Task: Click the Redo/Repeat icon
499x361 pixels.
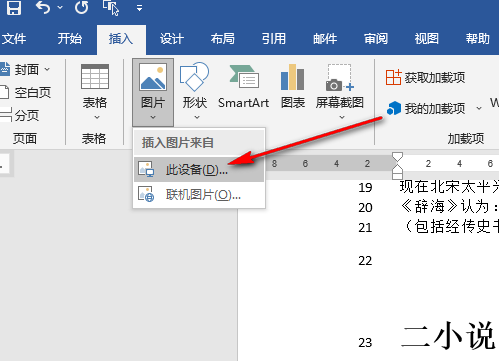Action: 81,7
